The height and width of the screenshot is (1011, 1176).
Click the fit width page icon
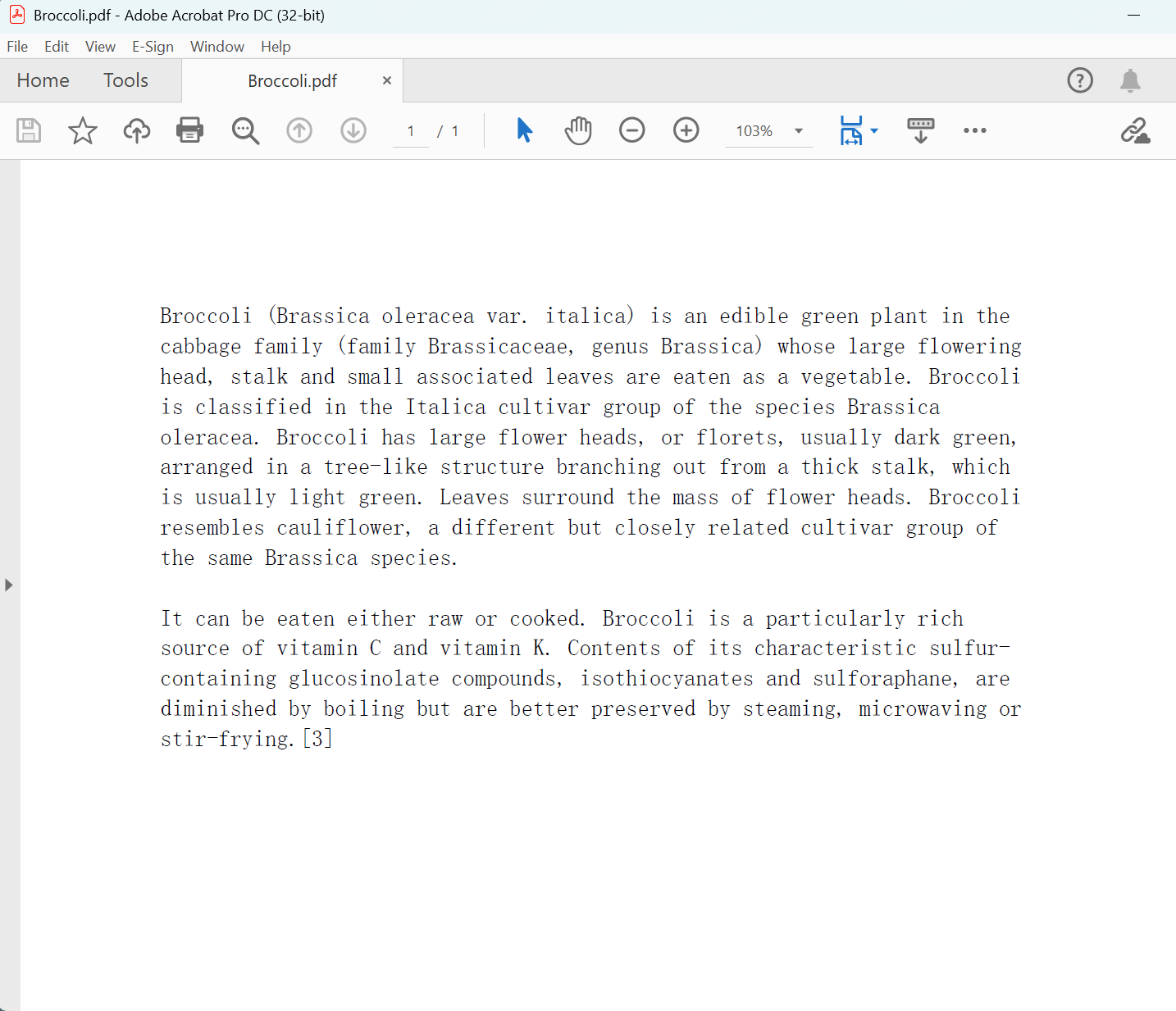pyautogui.click(x=851, y=130)
